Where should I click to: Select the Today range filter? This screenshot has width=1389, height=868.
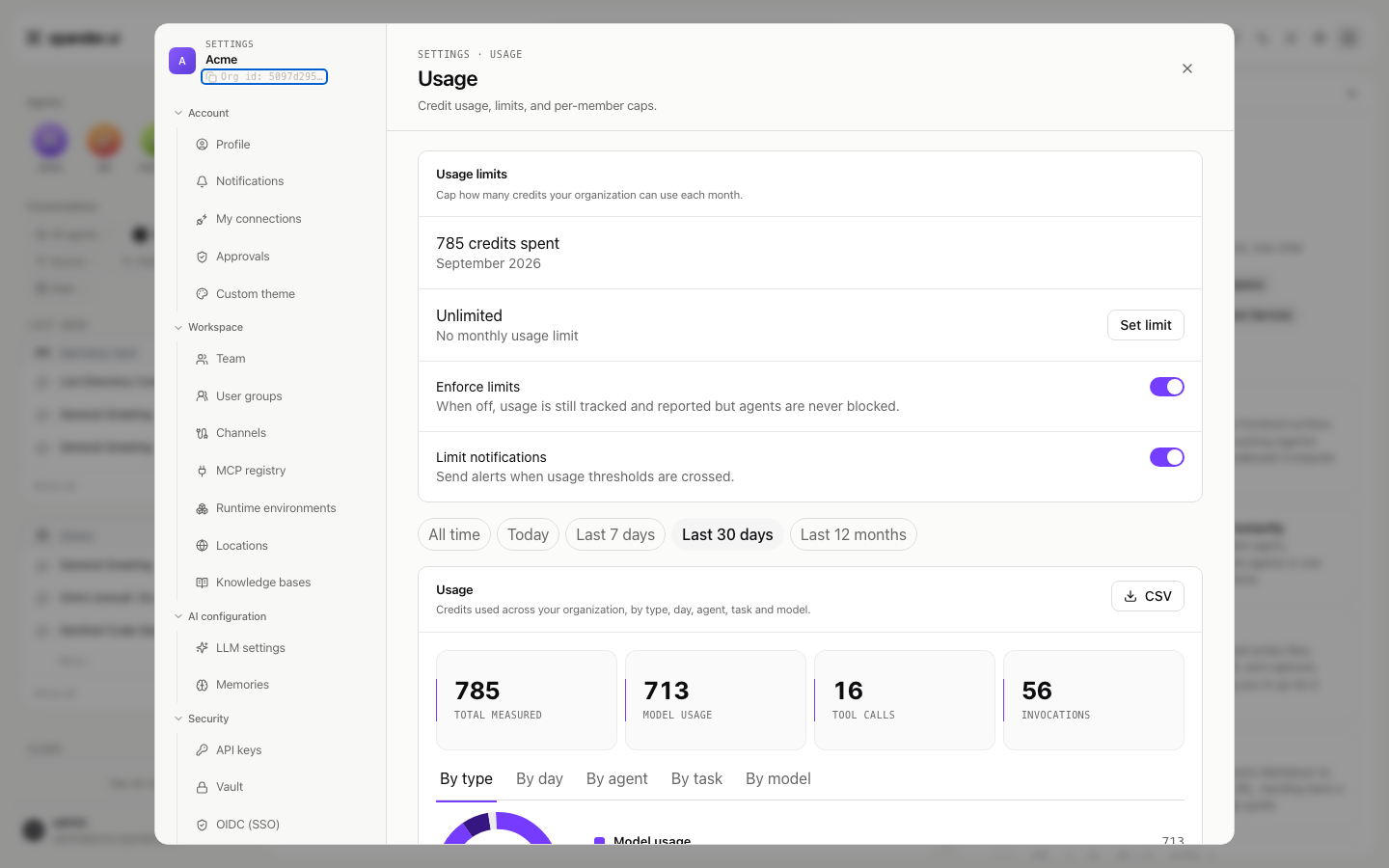tap(528, 534)
